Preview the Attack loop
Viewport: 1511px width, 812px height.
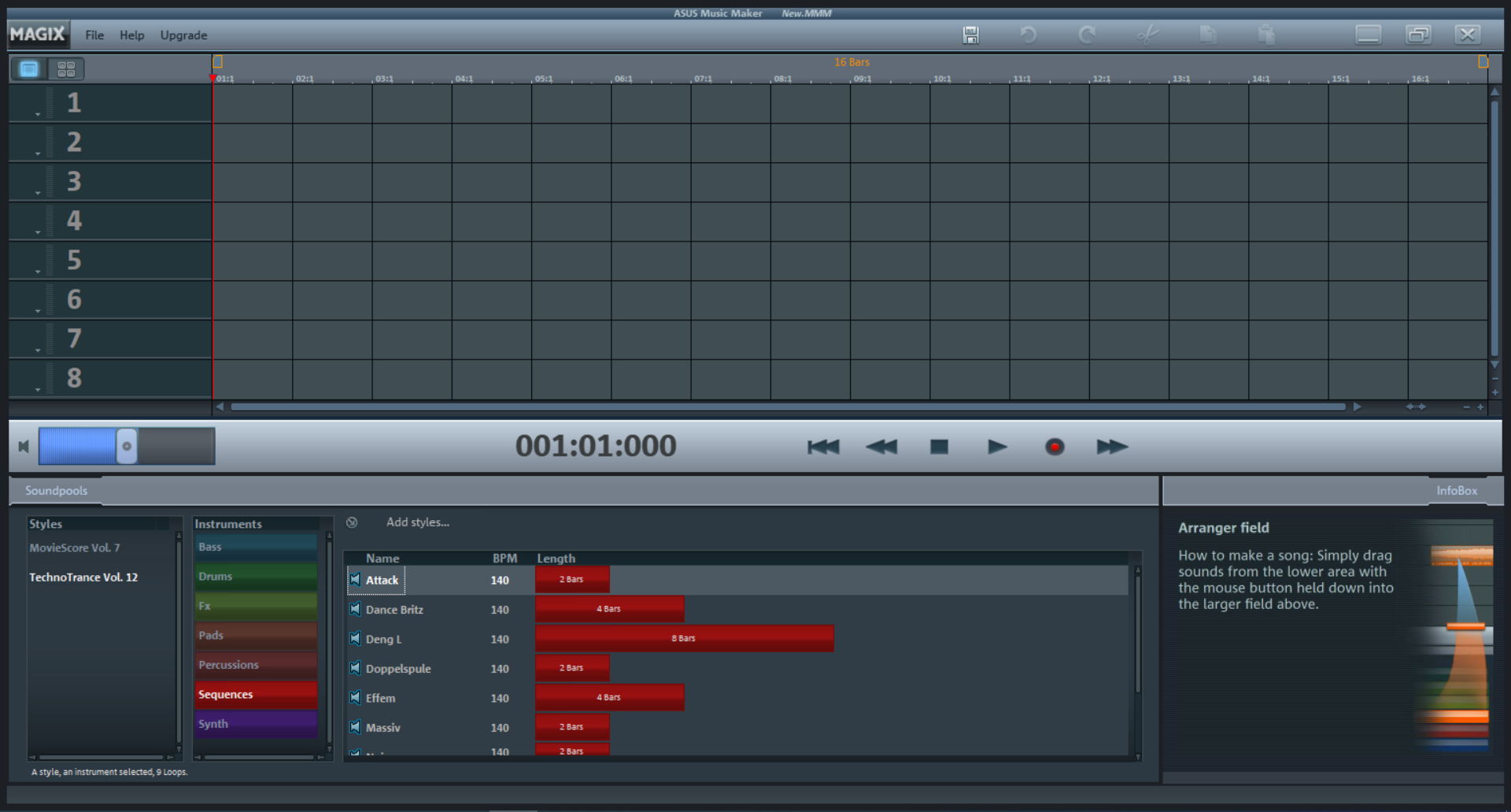(355, 580)
